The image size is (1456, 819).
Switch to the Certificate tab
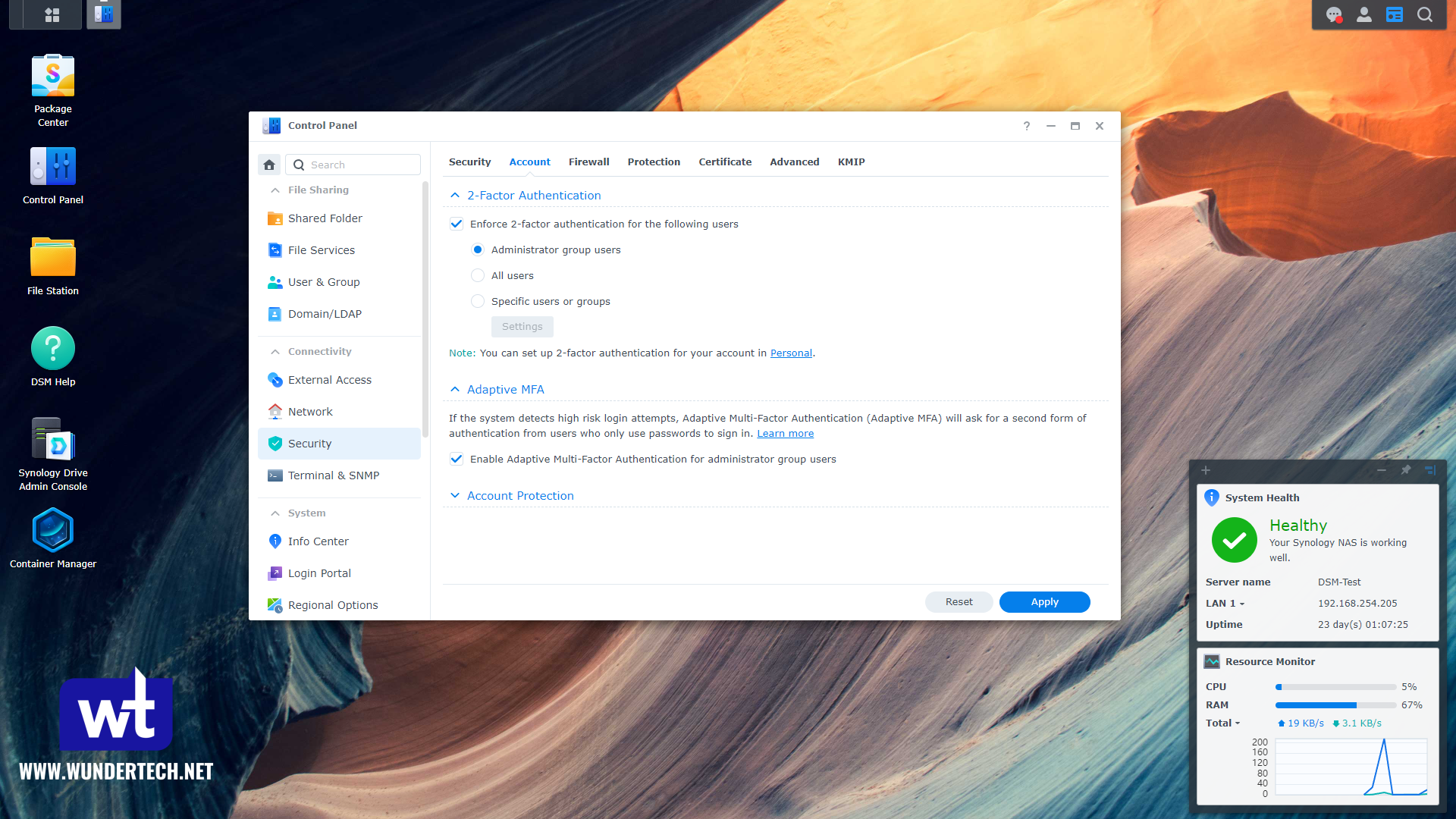[x=725, y=162]
